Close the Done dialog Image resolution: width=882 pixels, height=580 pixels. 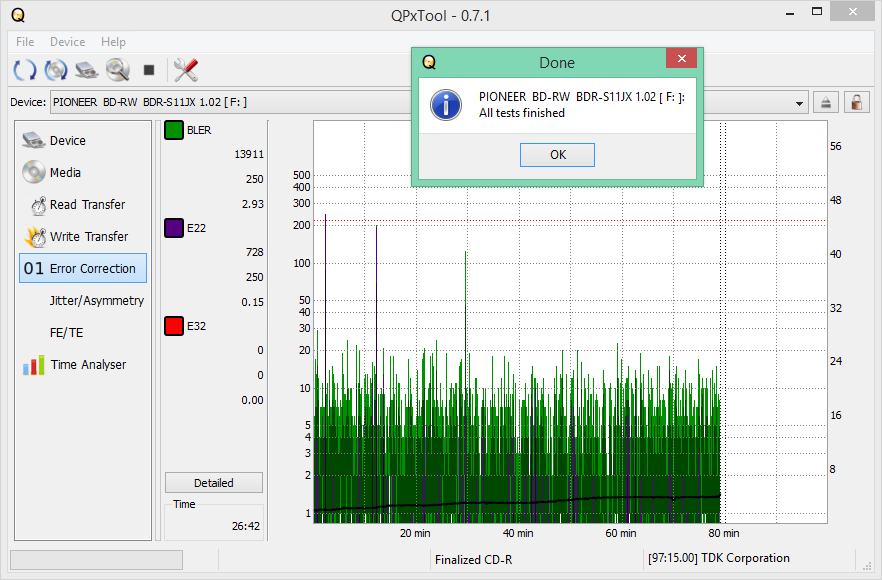[x=682, y=59]
